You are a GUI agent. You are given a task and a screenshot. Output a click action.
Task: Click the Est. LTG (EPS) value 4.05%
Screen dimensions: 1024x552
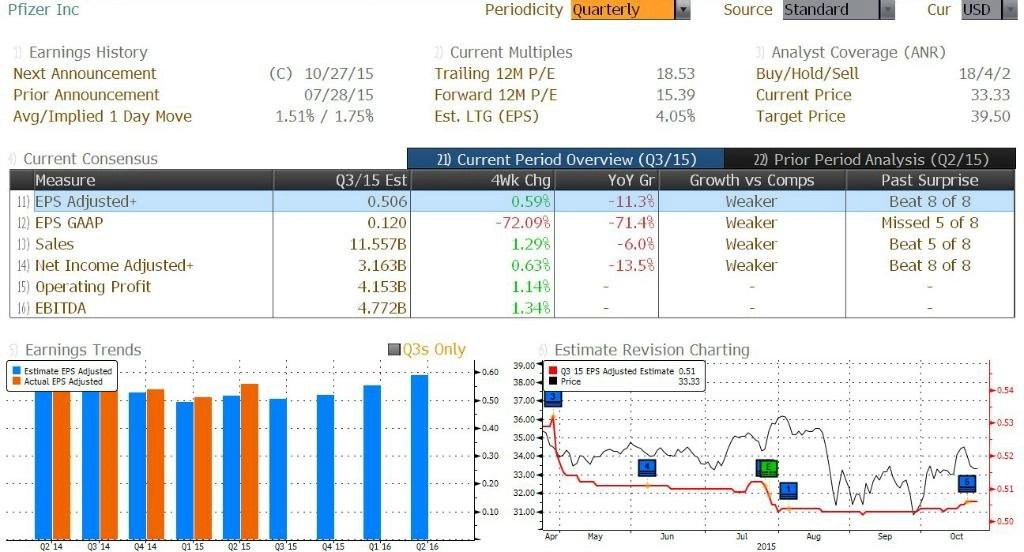[675, 116]
